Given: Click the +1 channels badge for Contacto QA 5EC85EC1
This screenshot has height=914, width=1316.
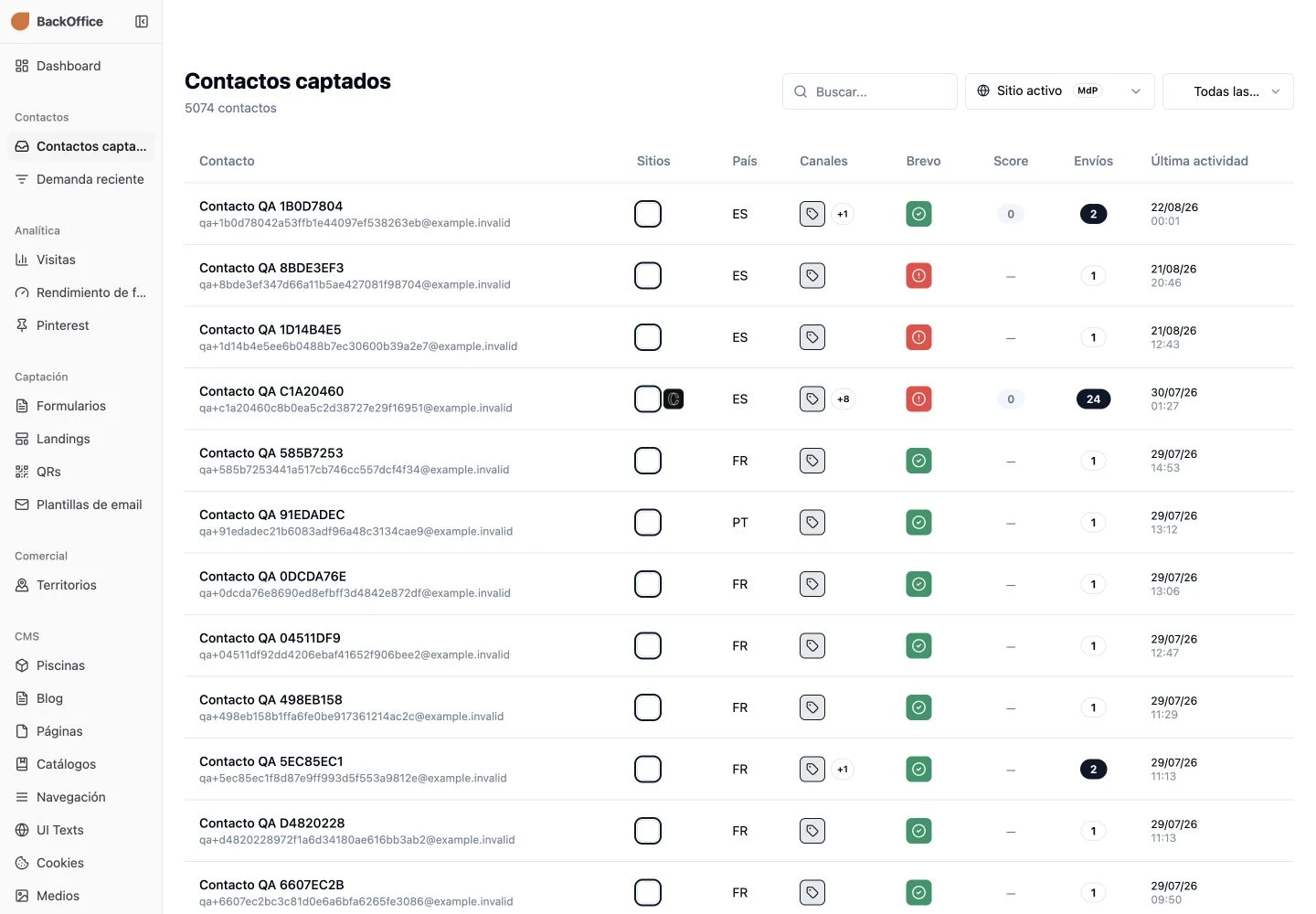Looking at the screenshot, I should click(x=843, y=770).
